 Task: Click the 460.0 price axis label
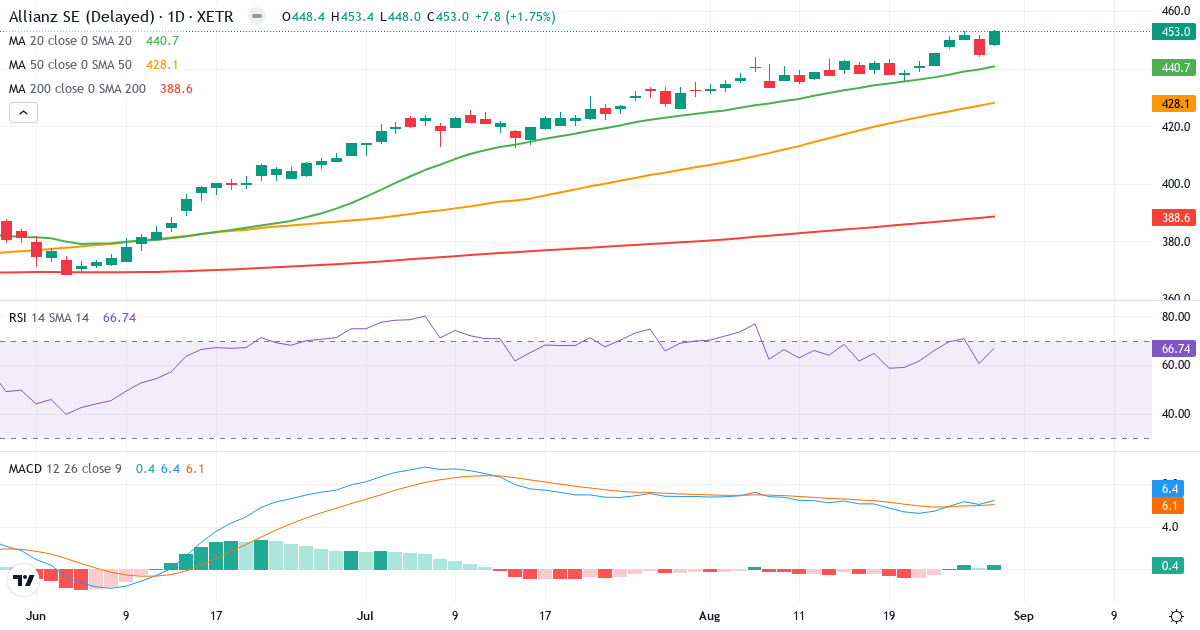coord(1174,11)
